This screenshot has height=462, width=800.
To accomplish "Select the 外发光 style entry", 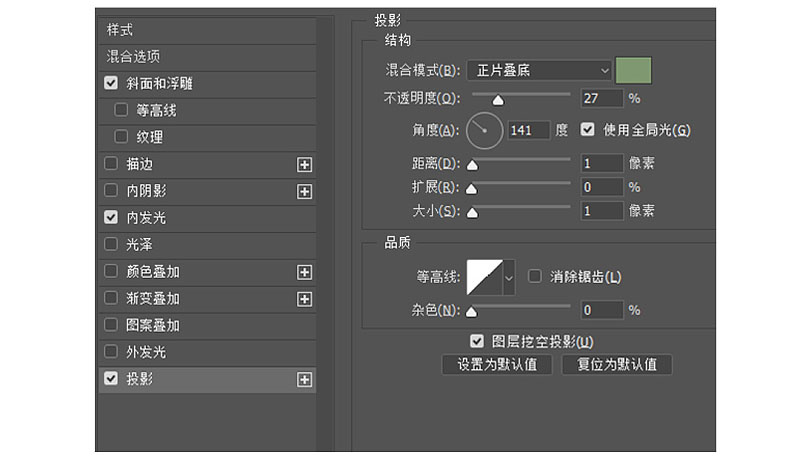I will 207,352.
